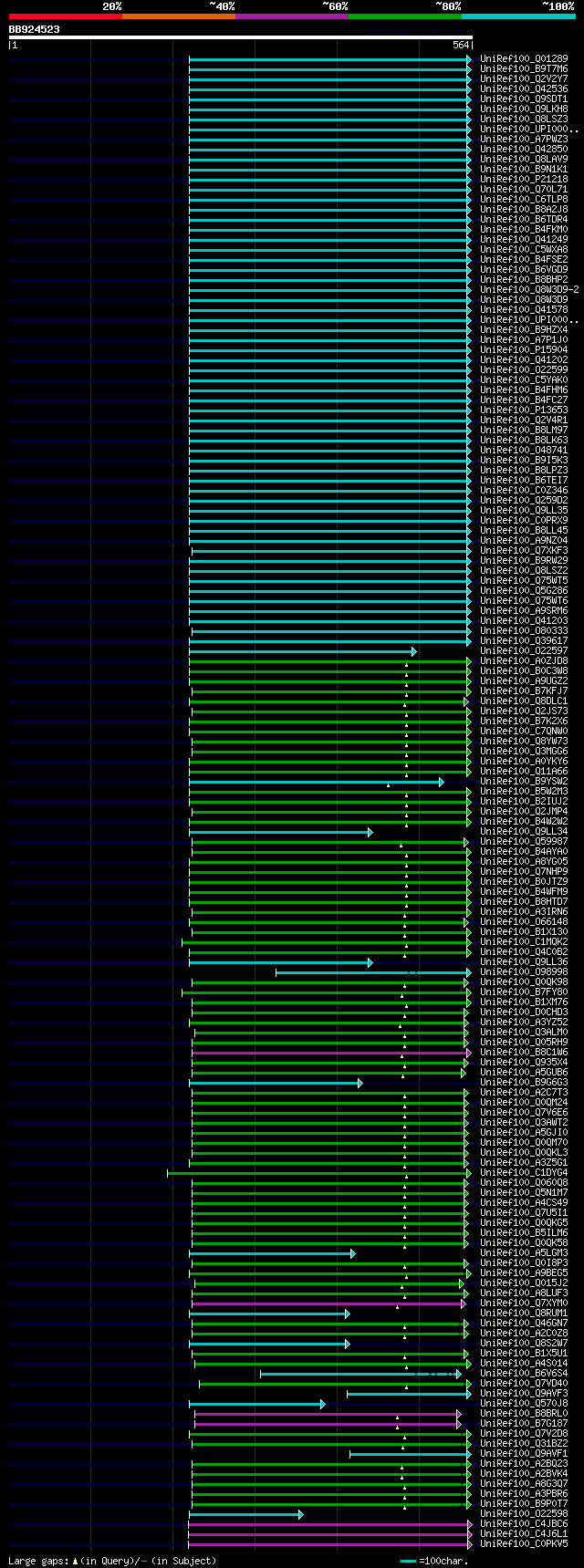This screenshot has width=584, height=1568.
Task: Click hit UniRef100_B8BRL0
Action: point(524,1414)
